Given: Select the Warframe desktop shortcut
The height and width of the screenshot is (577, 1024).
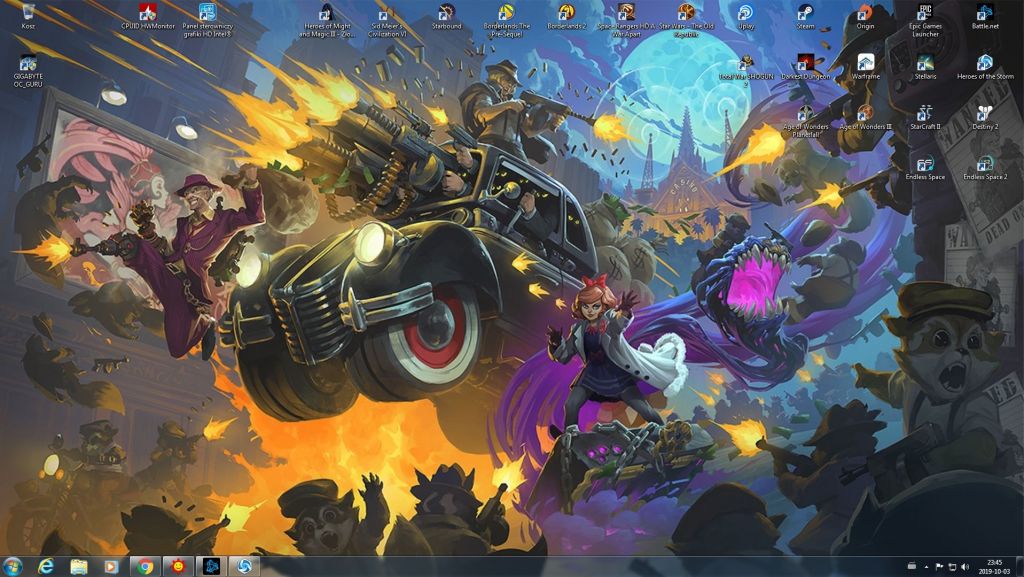Looking at the screenshot, I should [x=865, y=67].
